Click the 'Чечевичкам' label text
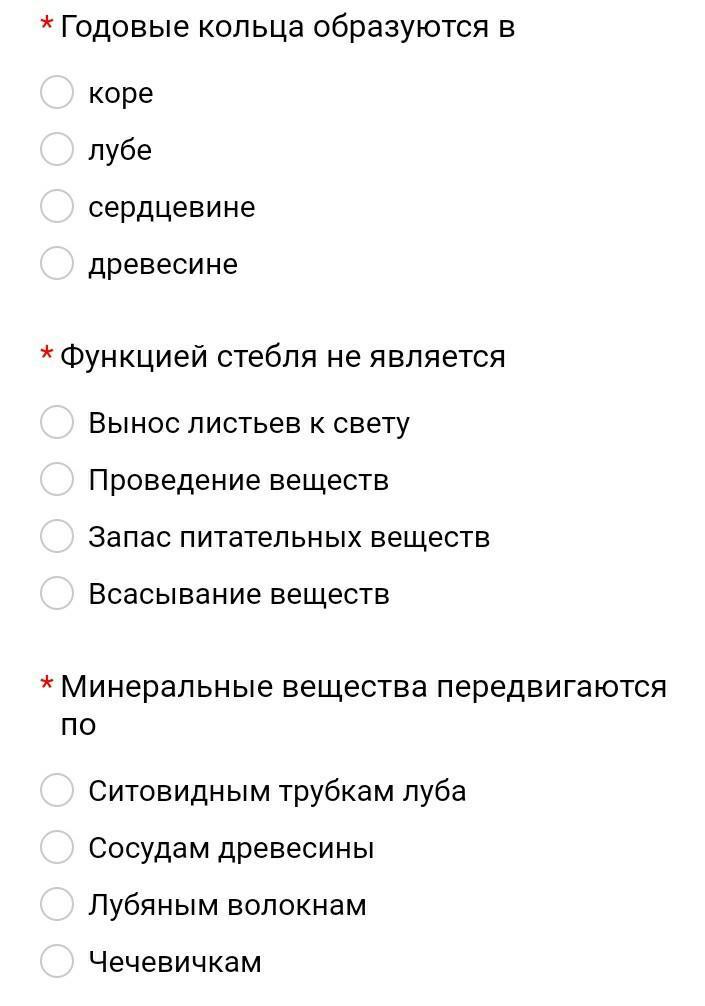 pyautogui.click(x=175, y=962)
